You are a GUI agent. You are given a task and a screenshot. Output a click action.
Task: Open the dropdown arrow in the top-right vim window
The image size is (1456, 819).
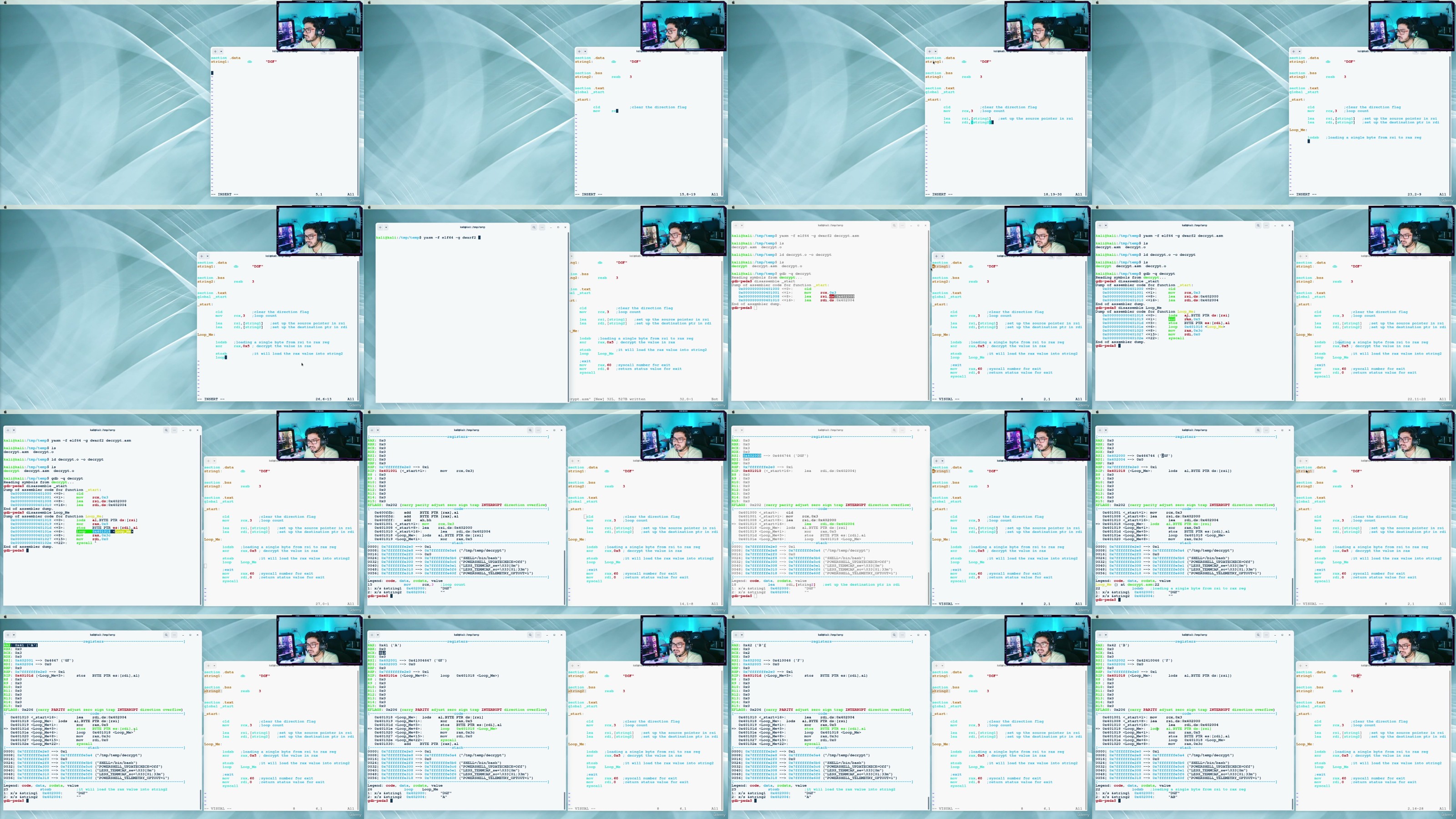click(x=1300, y=52)
